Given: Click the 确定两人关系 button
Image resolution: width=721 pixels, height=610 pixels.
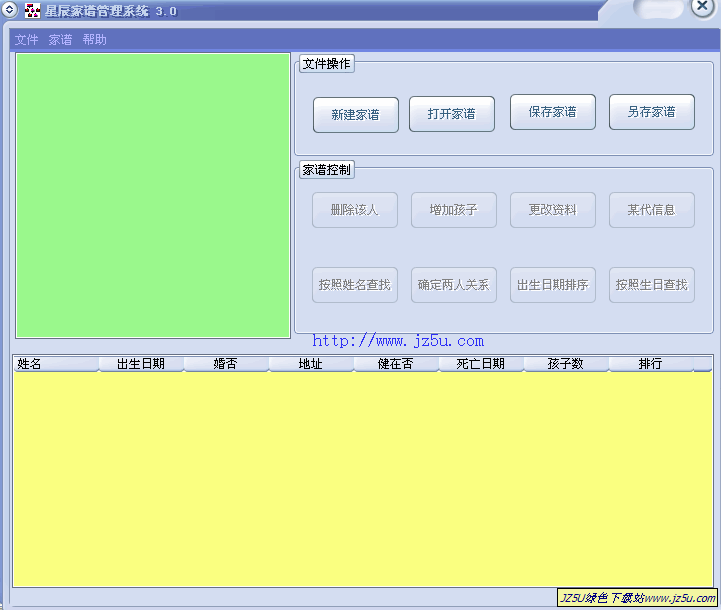Looking at the screenshot, I should 453,285.
